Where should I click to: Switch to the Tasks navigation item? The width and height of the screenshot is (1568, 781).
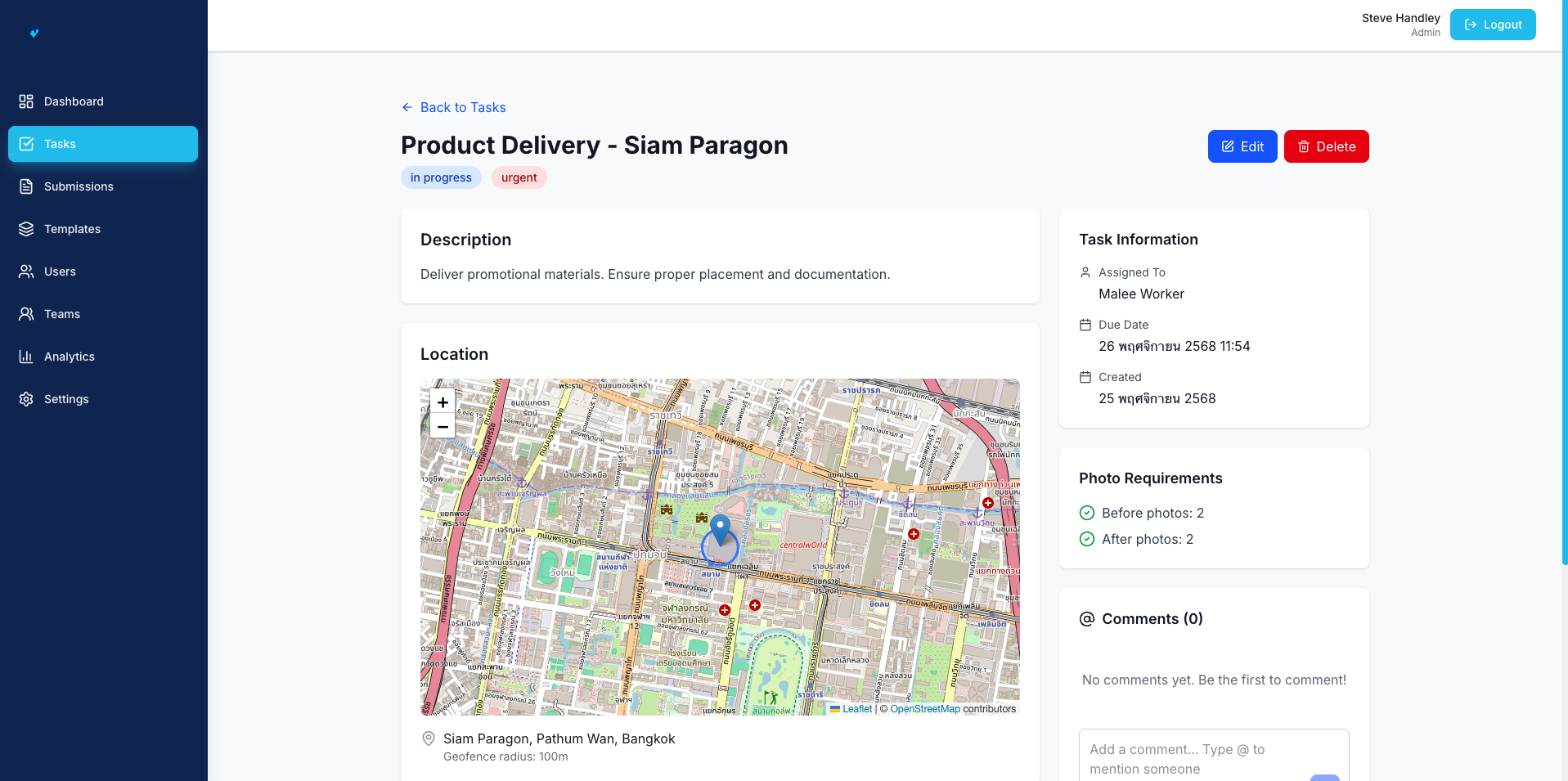tap(61, 144)
